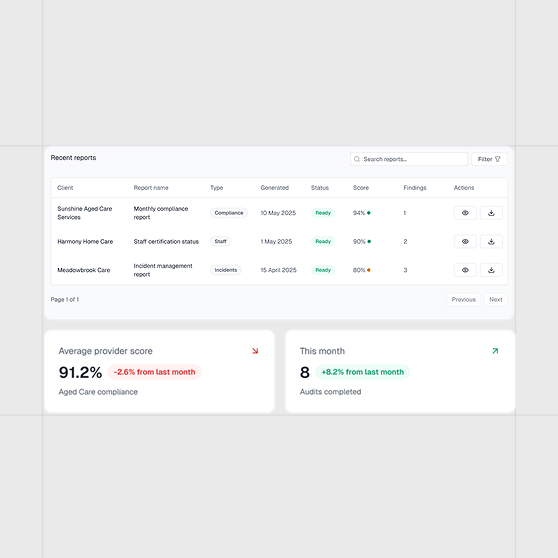Viewport: 558px width, 558px height.
Task: Click the magnifier icon in search box
Action: (x=357, y=159)
